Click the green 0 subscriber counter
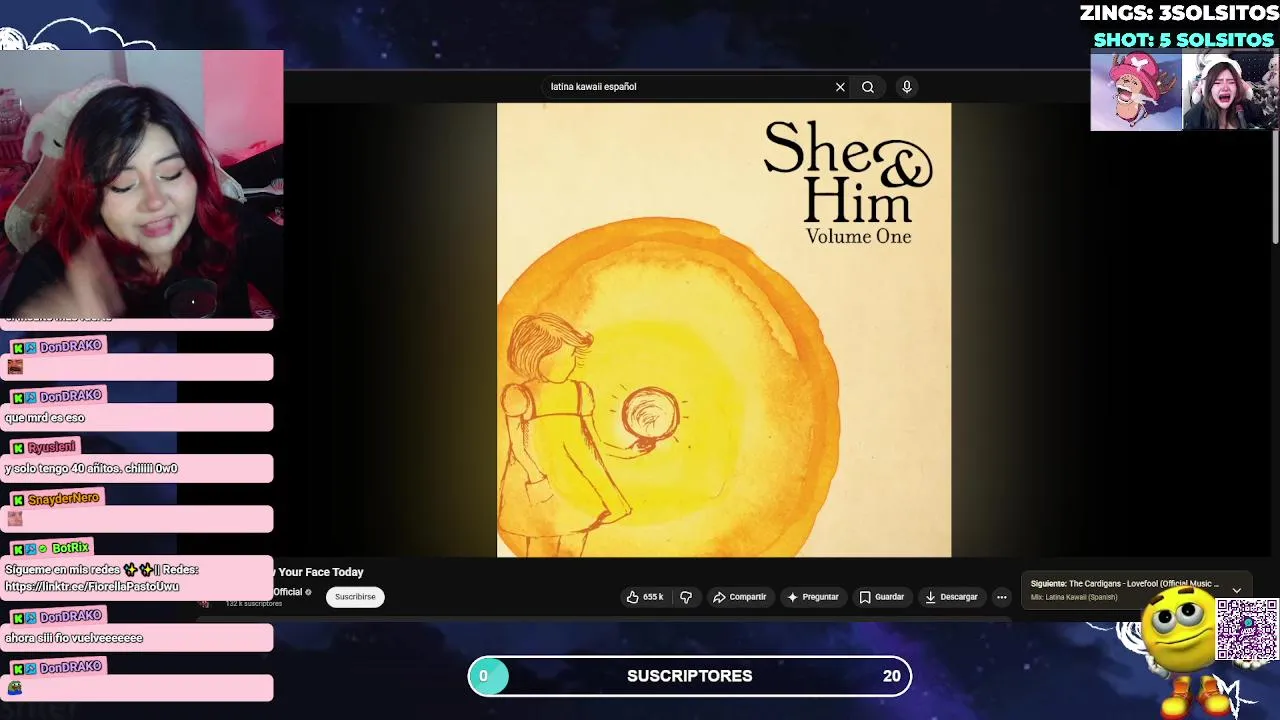This screenshot has height=720, width=1280. click(488, 676)
